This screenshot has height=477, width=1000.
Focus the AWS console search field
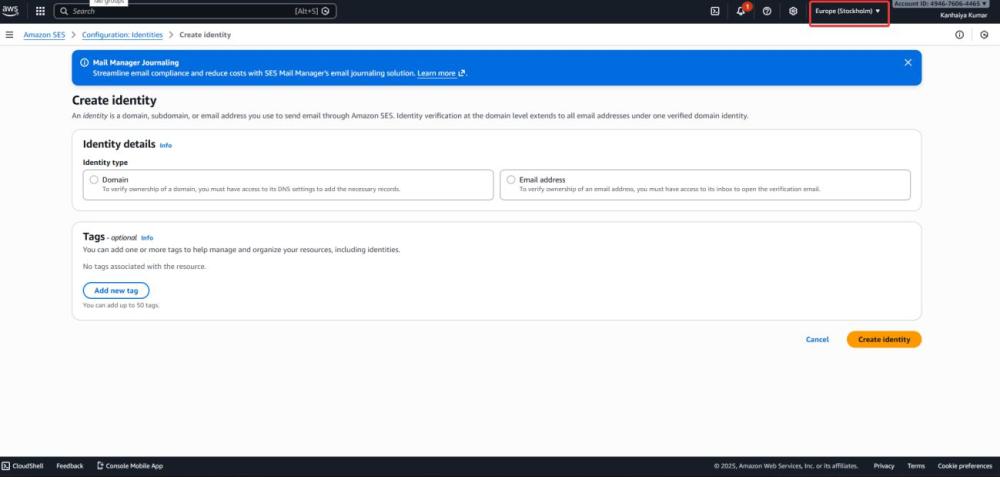[x=190, y=11]
